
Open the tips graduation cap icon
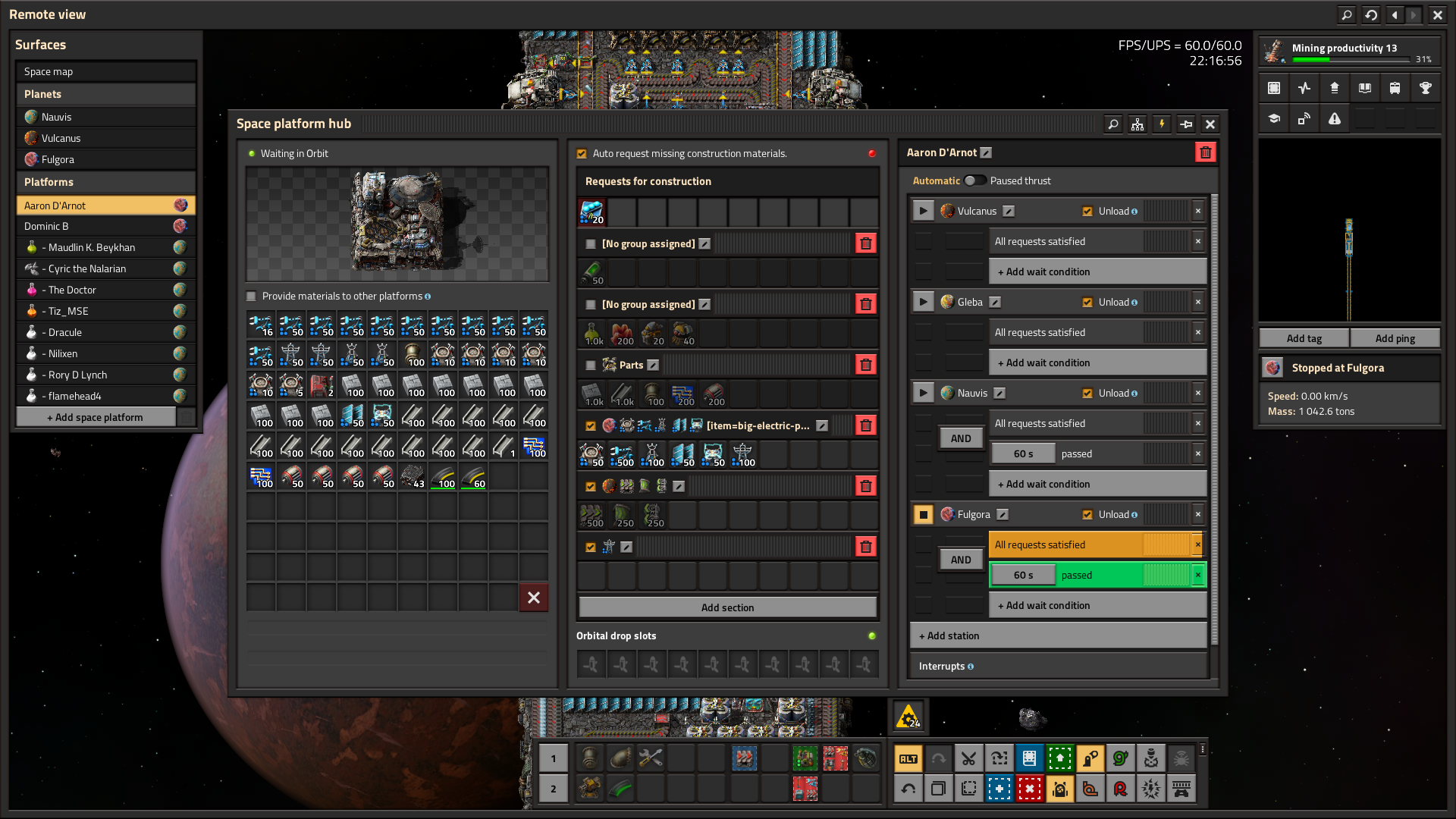1274,118
